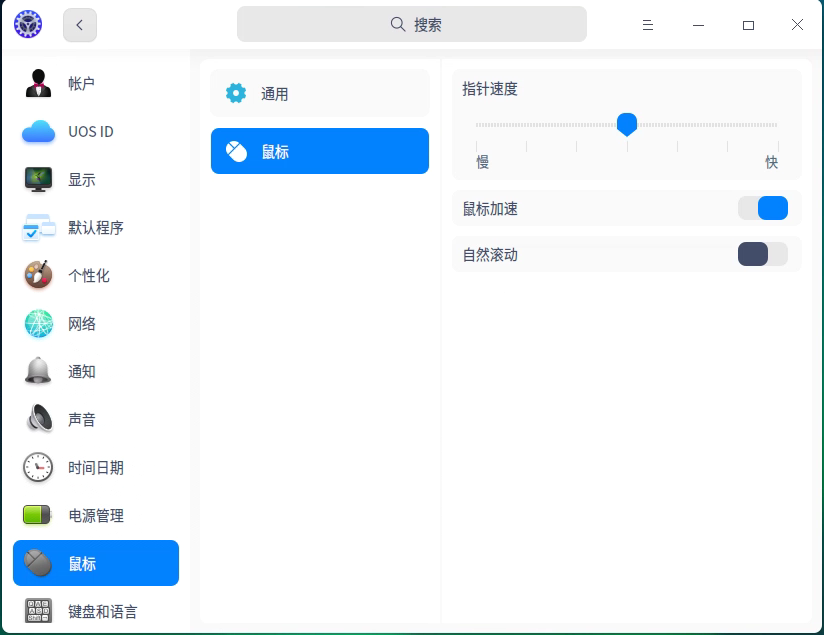The height and width of the screenshot is (635, 824).
Task: Click the 自然滚动 label text
Action: (x=490, y=255)
